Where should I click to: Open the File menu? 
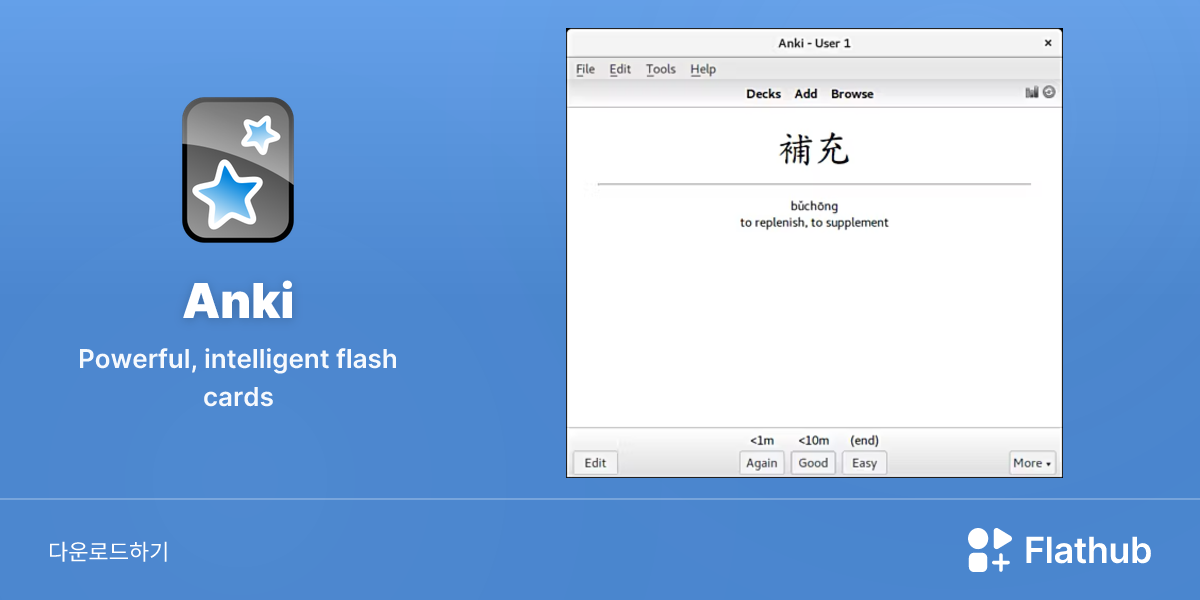tap(586, 69)
